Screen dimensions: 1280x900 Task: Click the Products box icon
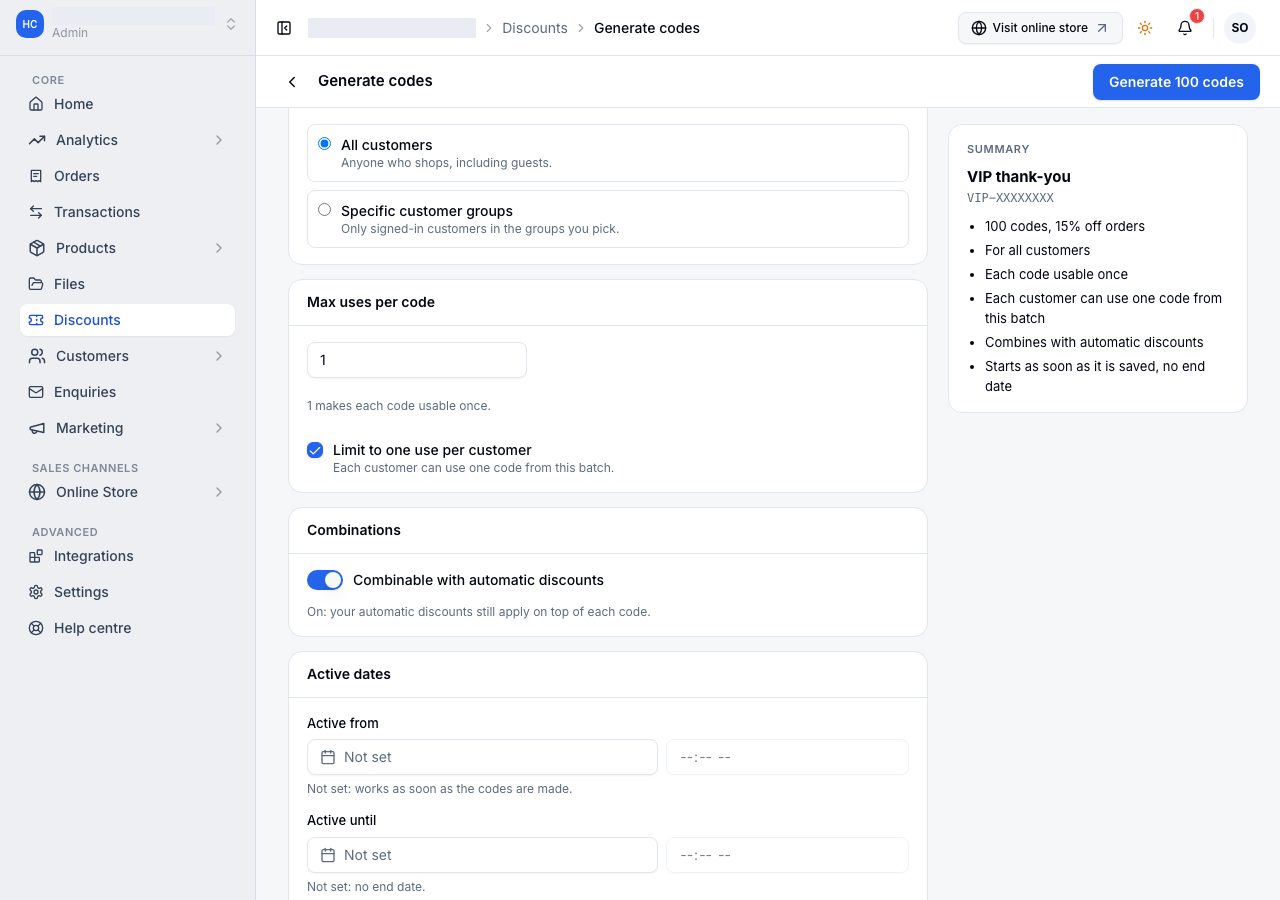point(37,248)
